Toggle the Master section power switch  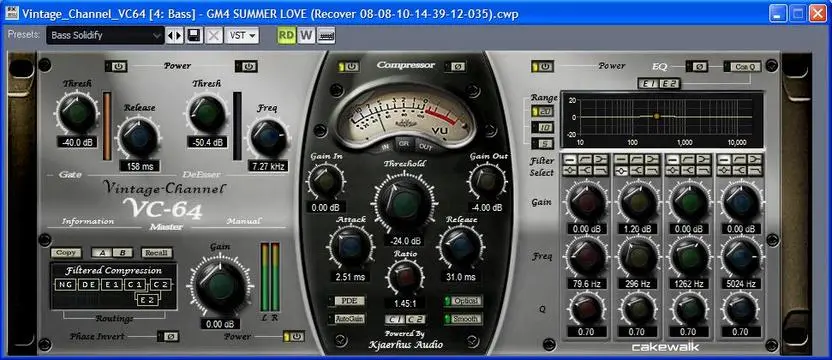point(294,337)
